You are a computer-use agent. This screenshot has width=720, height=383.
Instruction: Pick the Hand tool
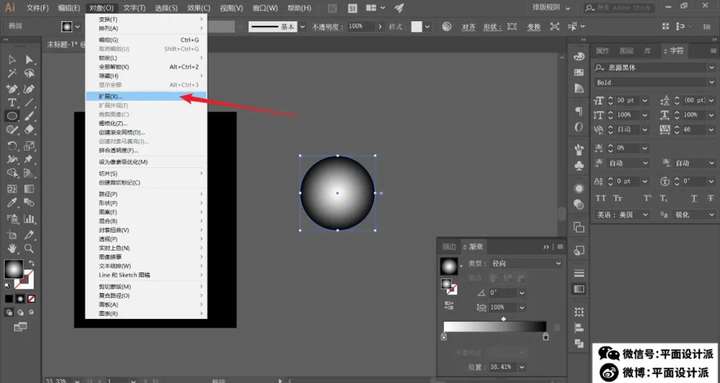click(12, 248)
